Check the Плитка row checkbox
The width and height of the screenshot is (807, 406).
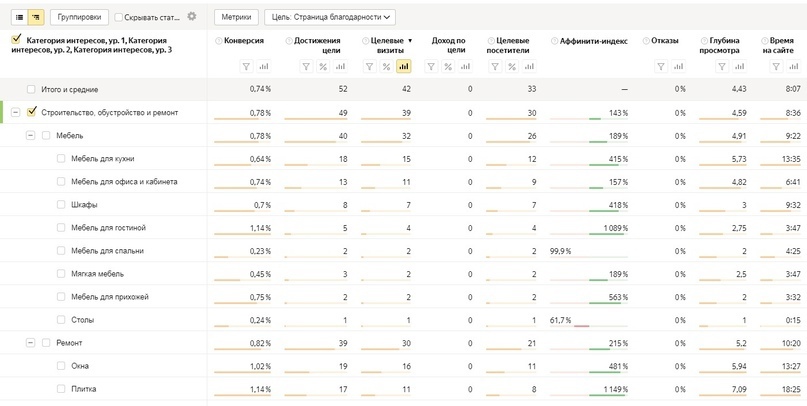61,389
